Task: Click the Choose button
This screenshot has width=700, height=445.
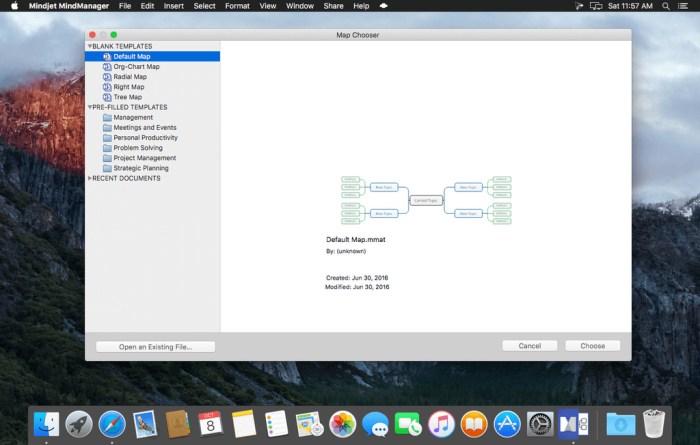Action: point(592,346)
